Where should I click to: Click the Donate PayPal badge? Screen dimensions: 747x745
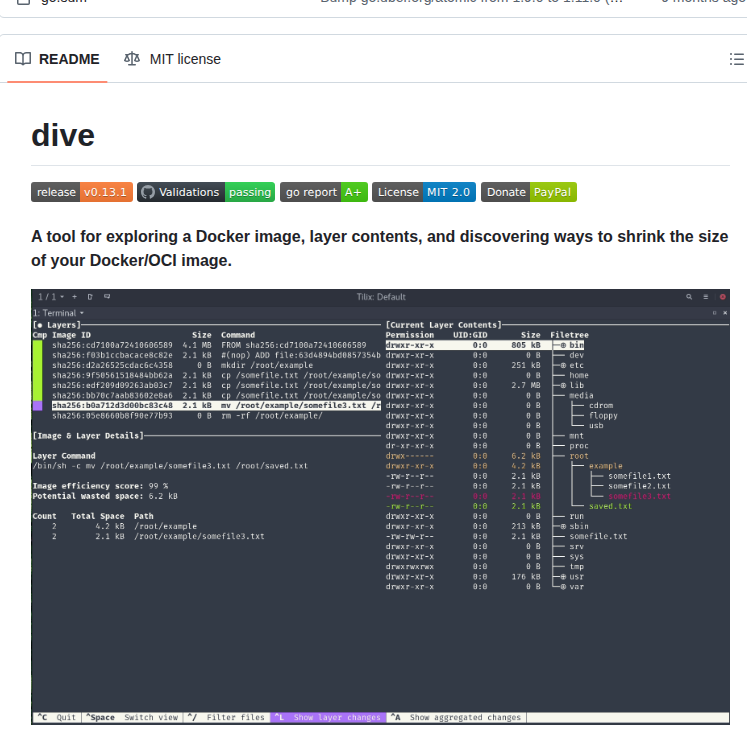529,192
